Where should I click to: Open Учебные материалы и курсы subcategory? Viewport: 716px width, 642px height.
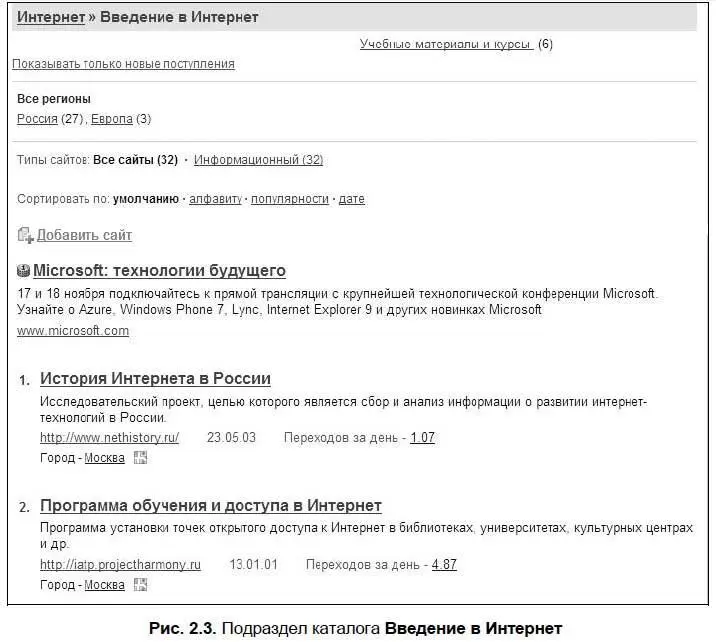pos(447,44)
